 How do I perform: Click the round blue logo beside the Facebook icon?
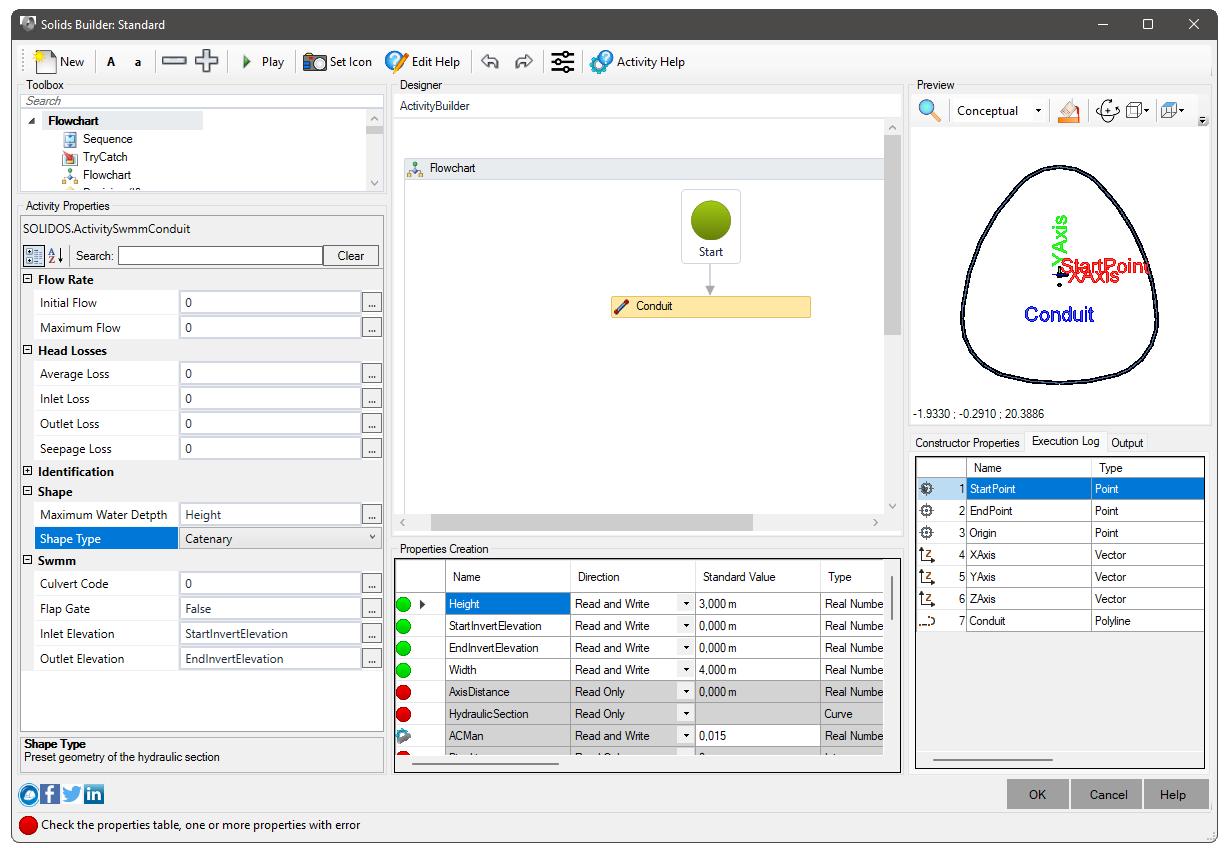(29, 795)
